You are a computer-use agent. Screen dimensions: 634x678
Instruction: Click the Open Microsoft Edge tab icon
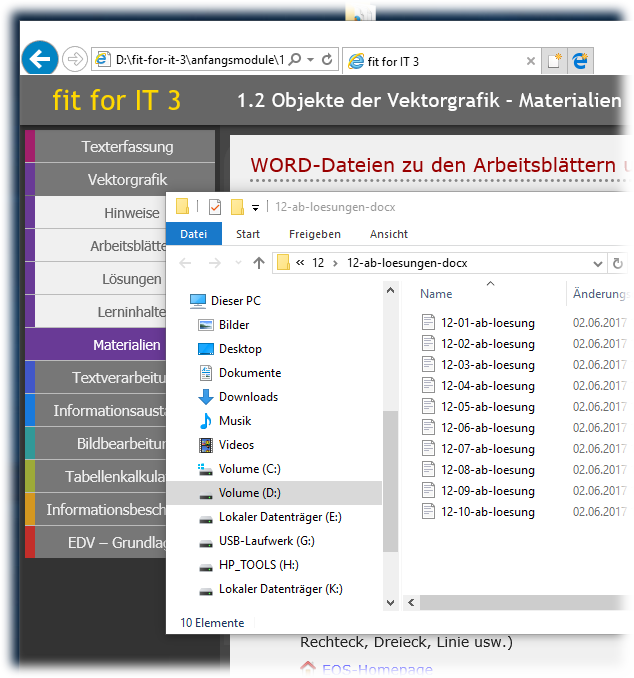pos(580,61)
